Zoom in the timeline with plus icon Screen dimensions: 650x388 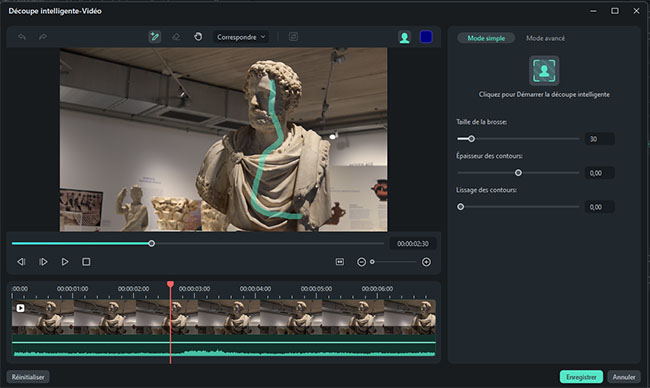coord(426,262)
